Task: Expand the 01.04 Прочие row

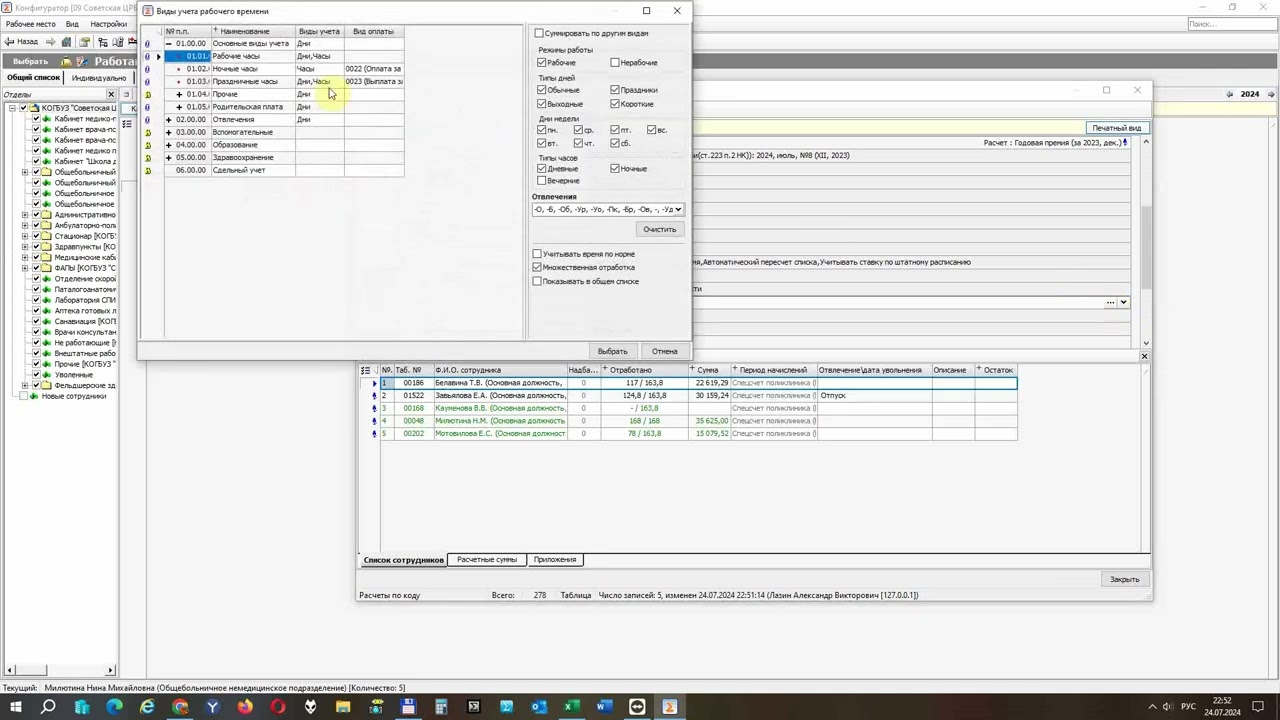Action: (179, 94)
